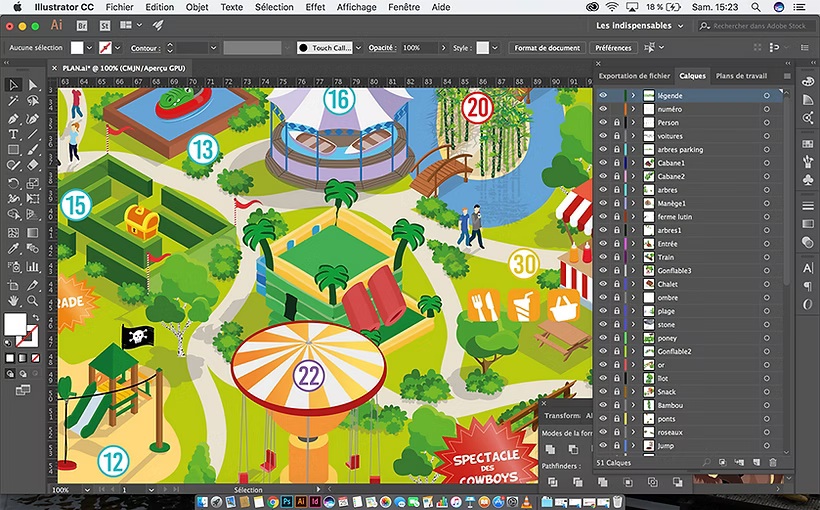Select the Rectangle shape tool
This screenshot has width=820, height=510.
(14, 150)
